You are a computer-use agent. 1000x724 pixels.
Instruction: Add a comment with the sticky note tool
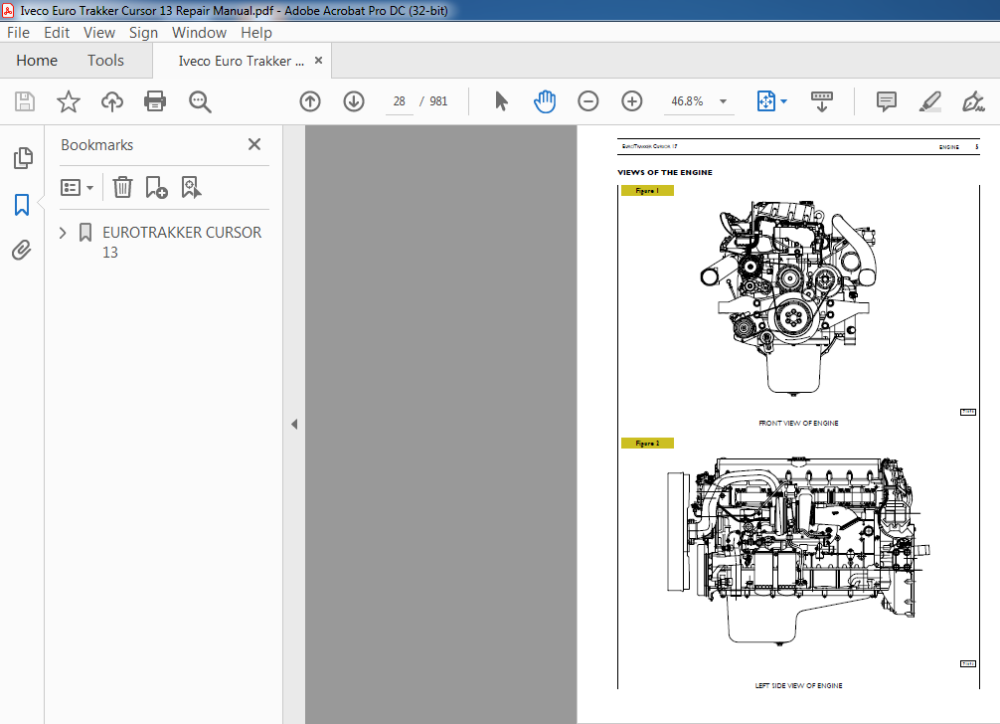(886, 101)
